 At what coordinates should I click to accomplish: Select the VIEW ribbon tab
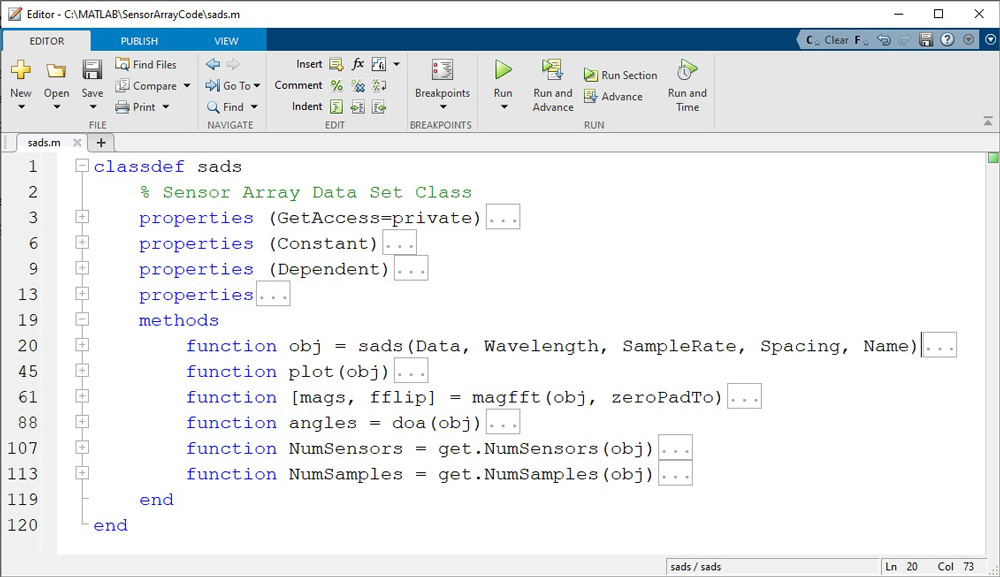pos(226,41)
